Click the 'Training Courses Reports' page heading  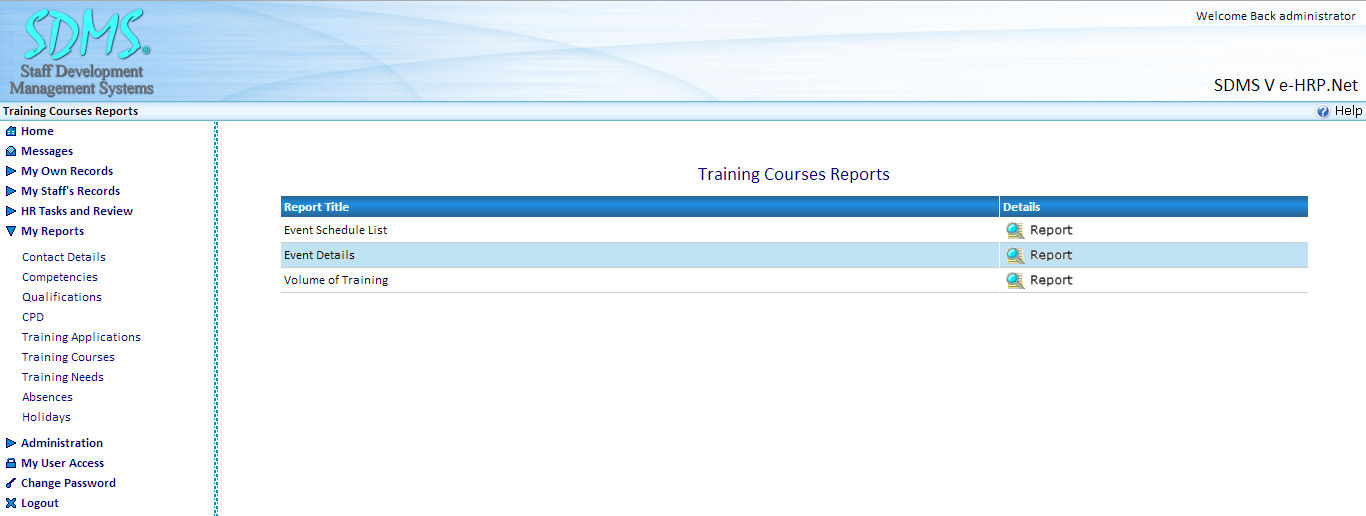[794, 174]
